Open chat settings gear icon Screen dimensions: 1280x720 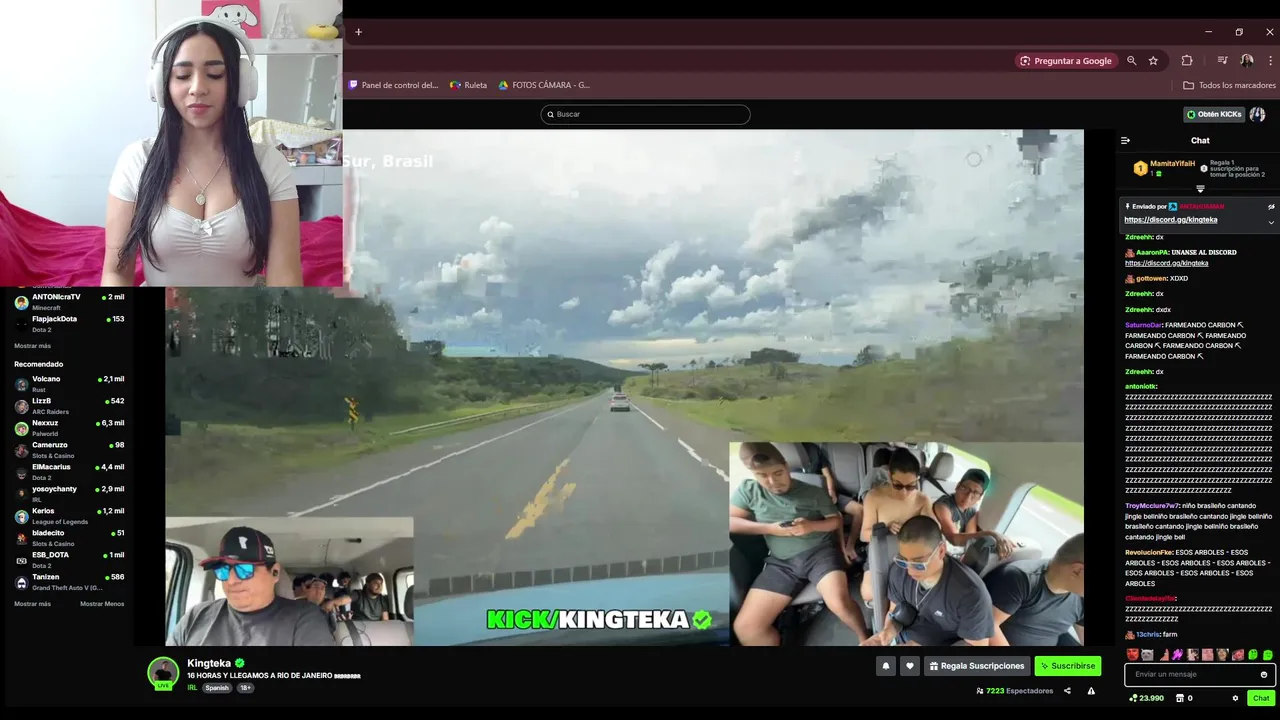coord(1235,698)
